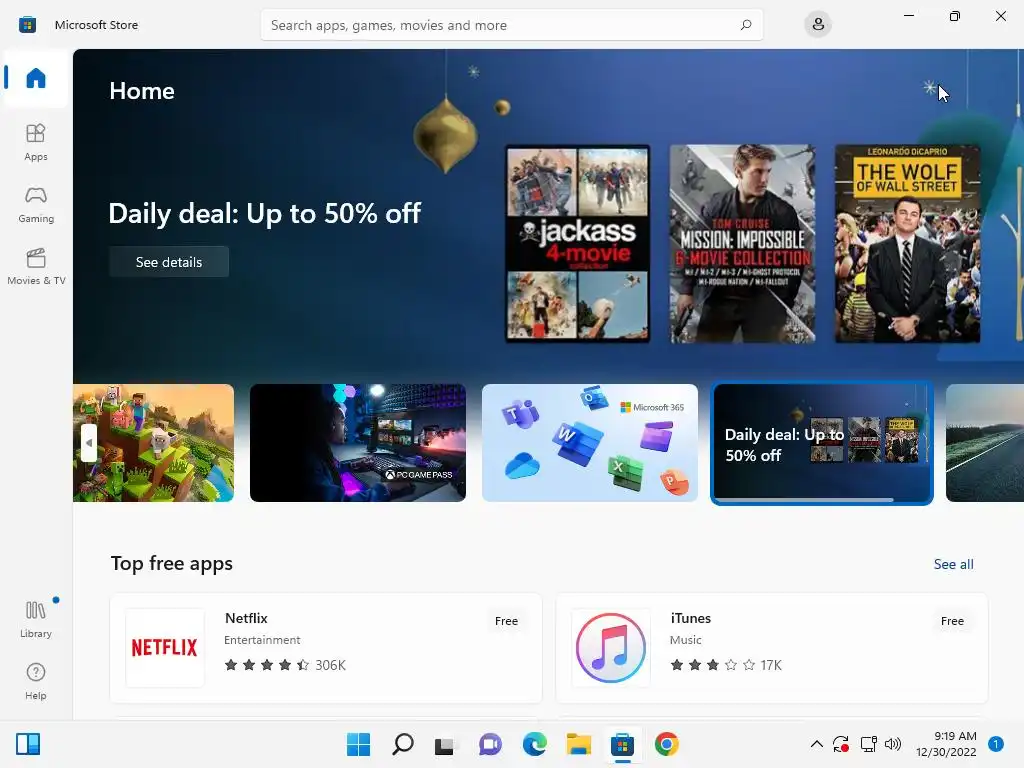Viewport: 1024px width, 768px height.
Task: Show hidden system tray icons
Action: click(x=816, y=744)
